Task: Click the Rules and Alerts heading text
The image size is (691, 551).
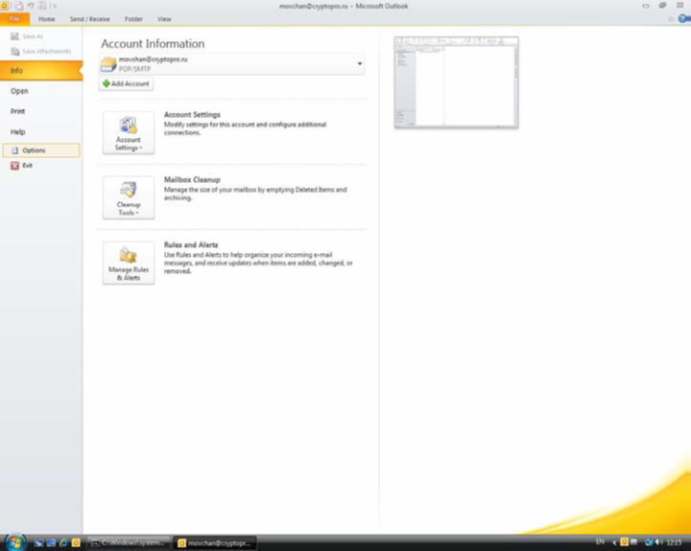Action: pos(191,245)
